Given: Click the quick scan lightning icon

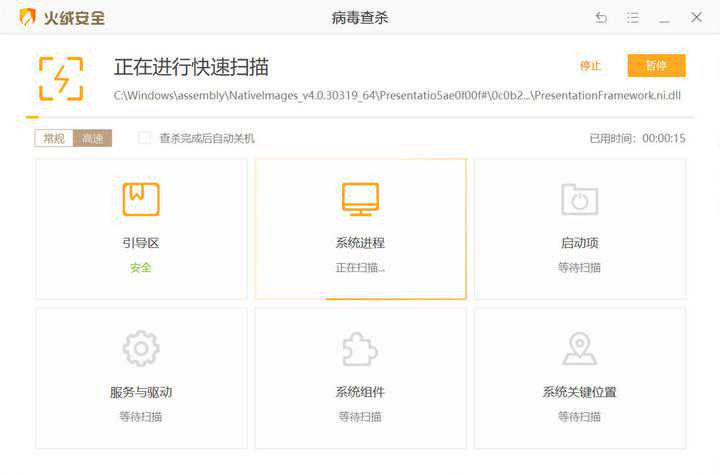Looking at the screenshot, I should [61, 78].
